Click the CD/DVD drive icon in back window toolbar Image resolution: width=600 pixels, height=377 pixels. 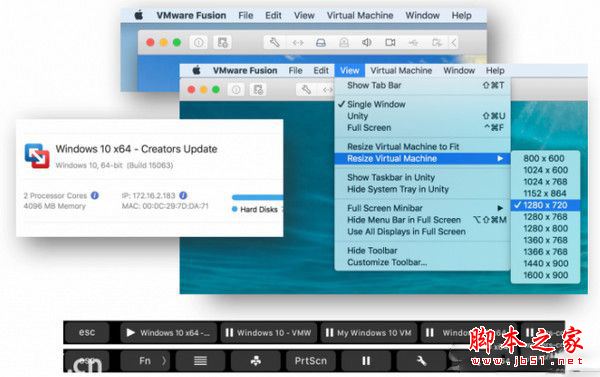click(344, 42)
